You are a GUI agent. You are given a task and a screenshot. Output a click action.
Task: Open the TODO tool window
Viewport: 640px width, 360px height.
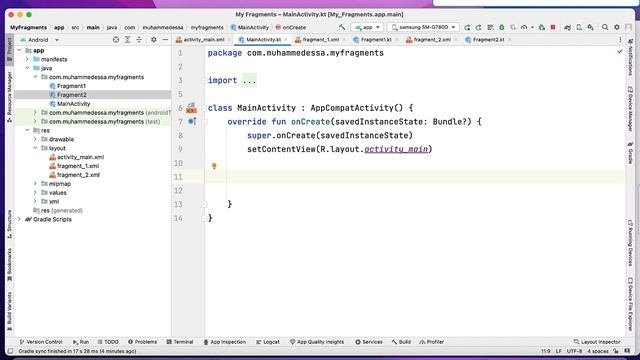click(108, 342)
